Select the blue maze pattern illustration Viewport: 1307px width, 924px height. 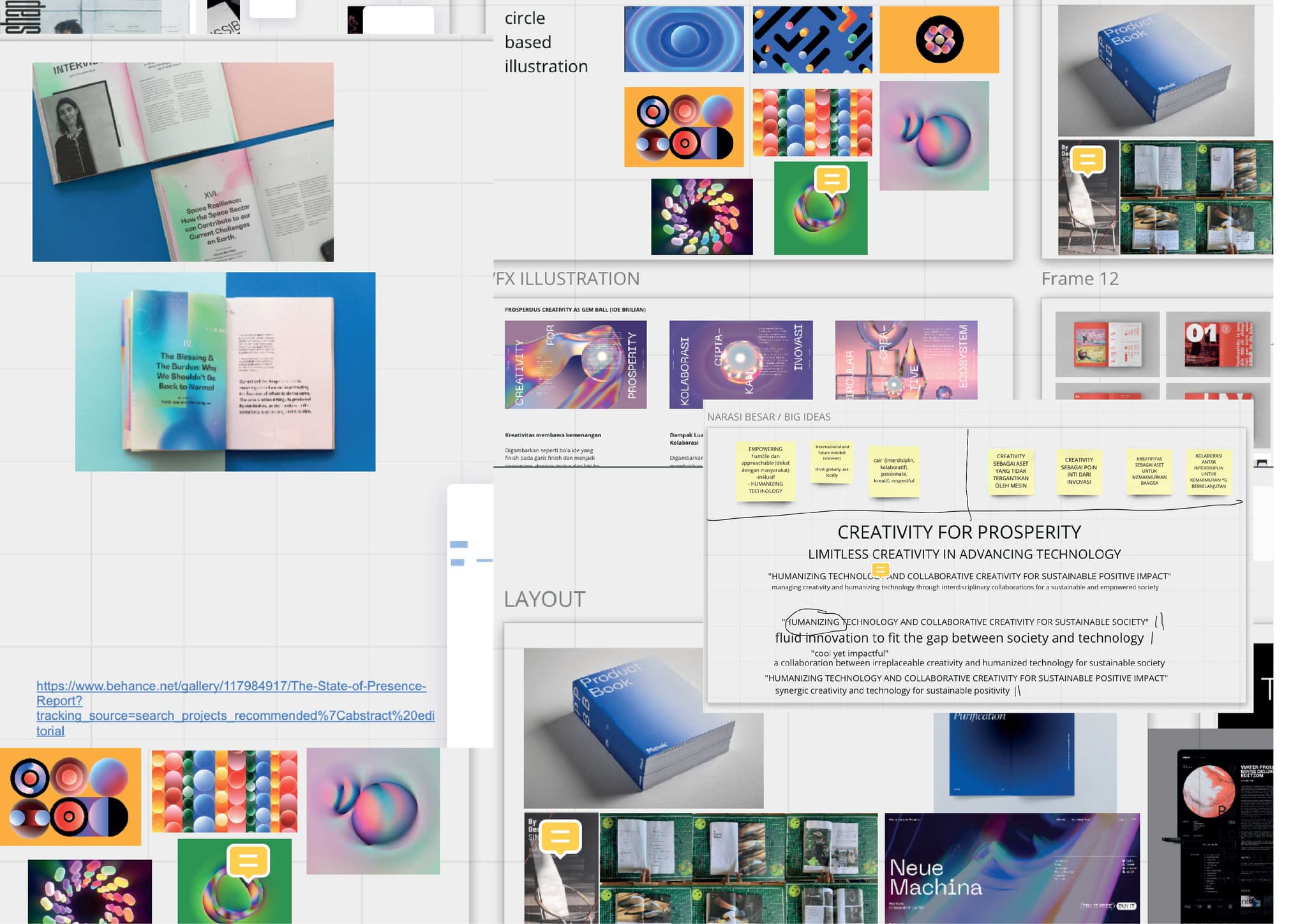tap(812, 40)
